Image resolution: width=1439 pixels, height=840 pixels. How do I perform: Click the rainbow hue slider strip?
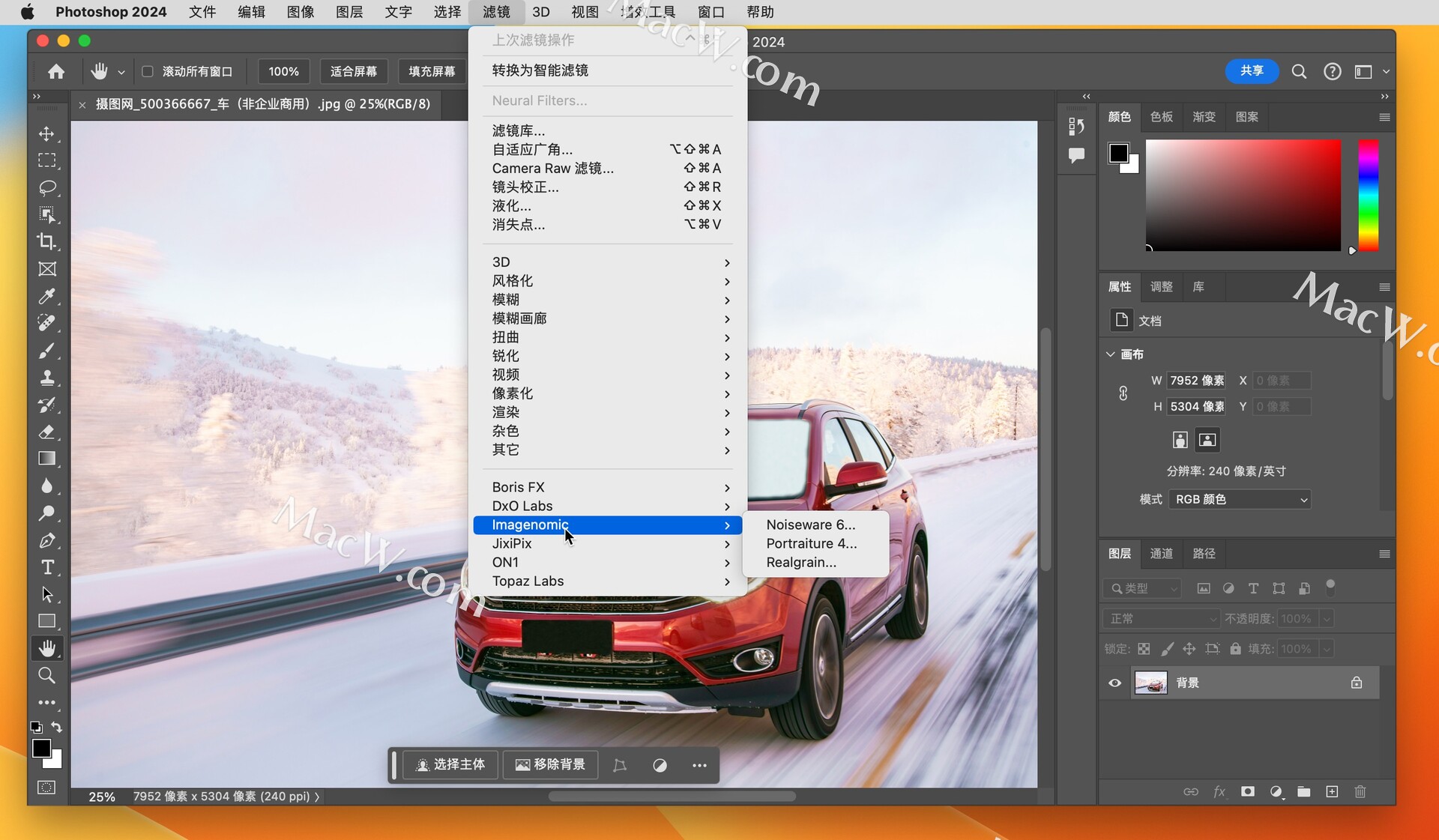(x=1368, y=195)
